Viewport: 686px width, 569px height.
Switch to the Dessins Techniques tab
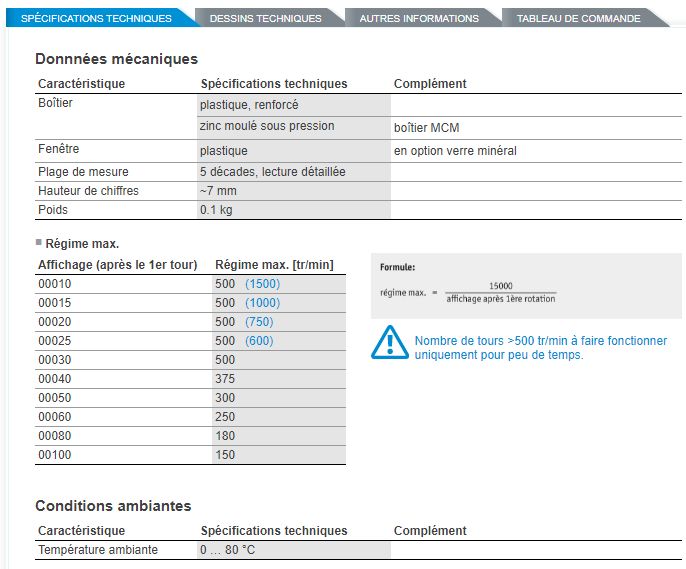pyautogui.click(x=266, y=18)
